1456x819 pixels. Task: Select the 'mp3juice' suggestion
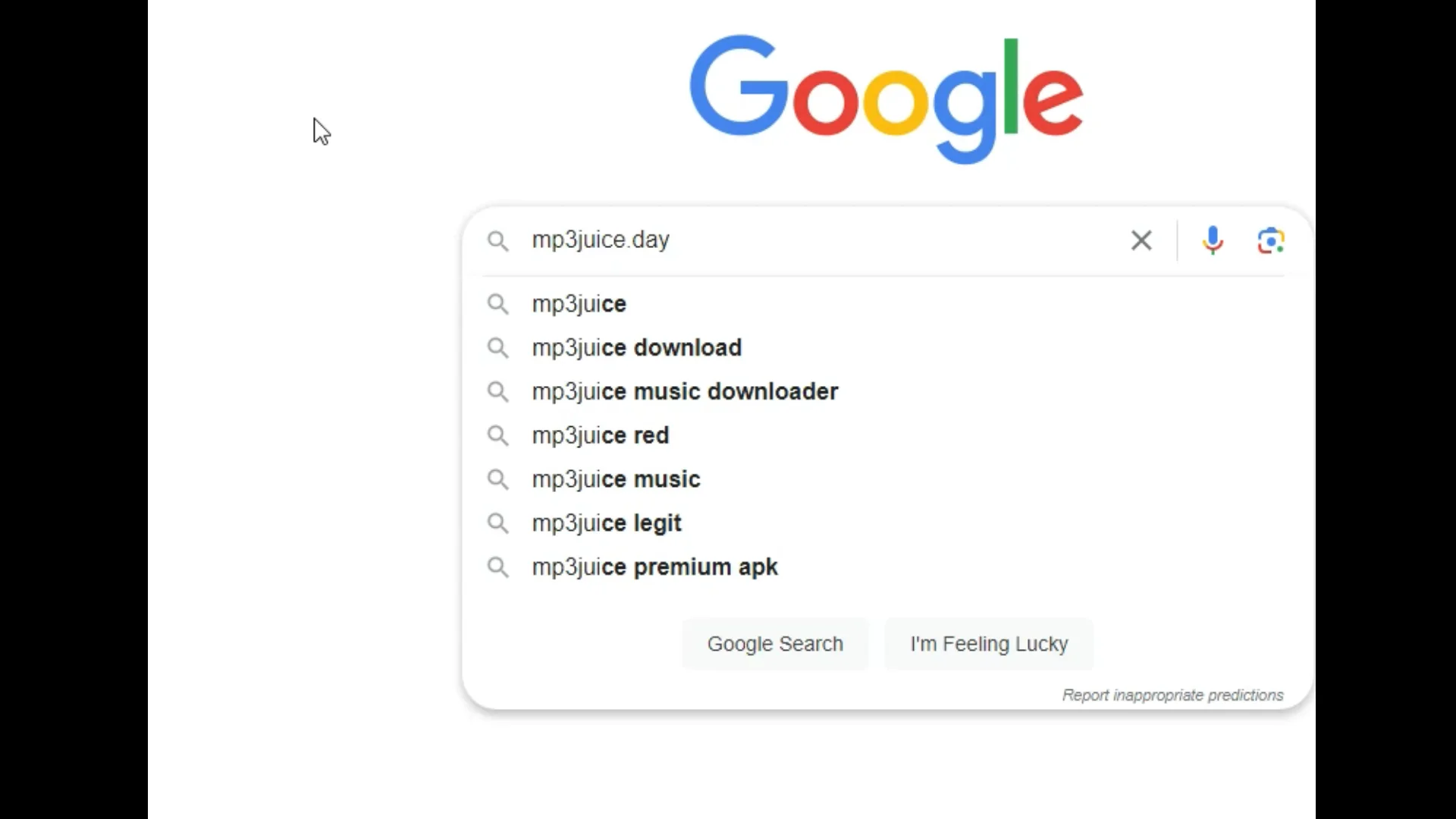click(579, 304)
